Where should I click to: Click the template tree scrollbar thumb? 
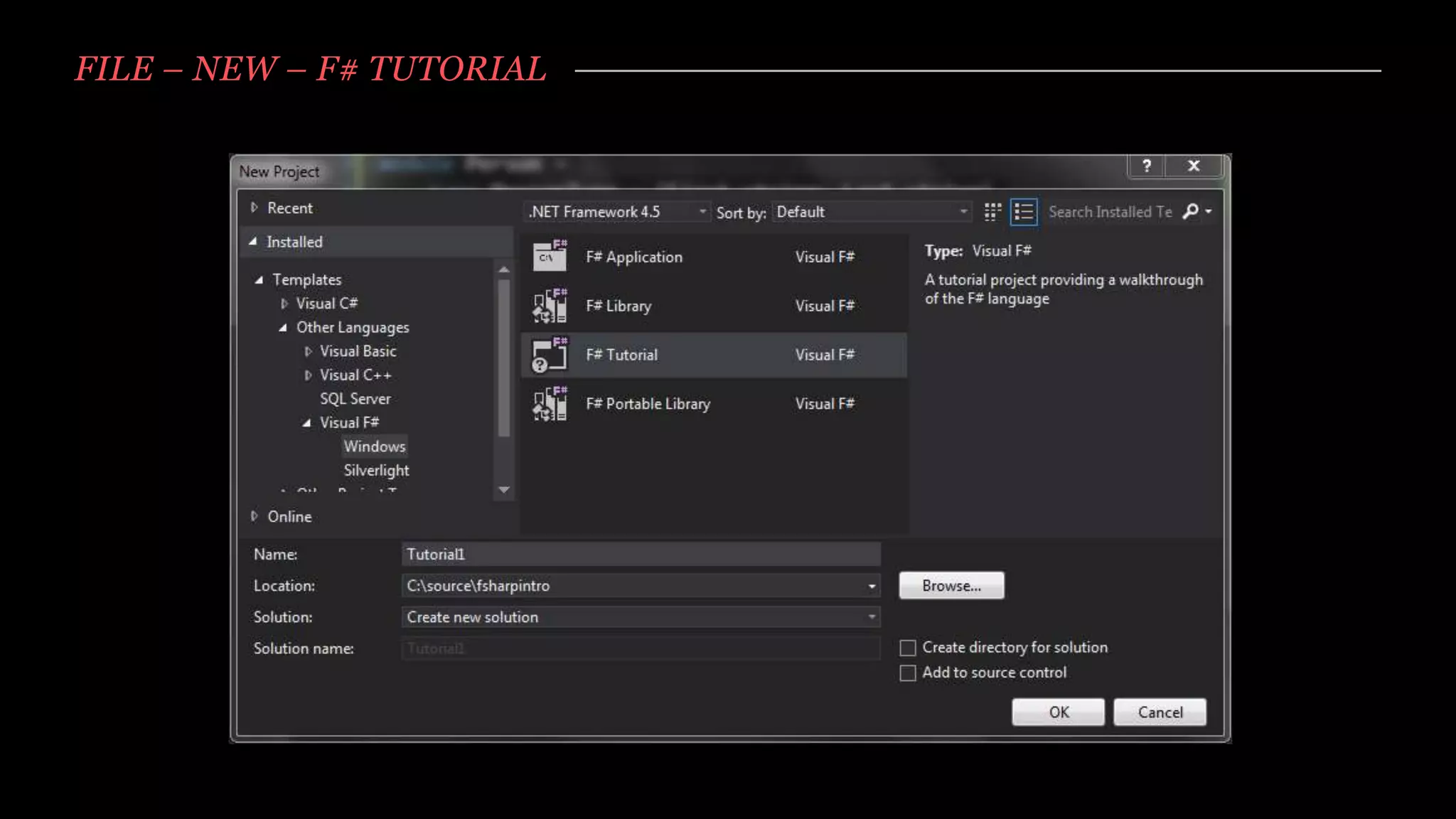(x=504, y=358)
